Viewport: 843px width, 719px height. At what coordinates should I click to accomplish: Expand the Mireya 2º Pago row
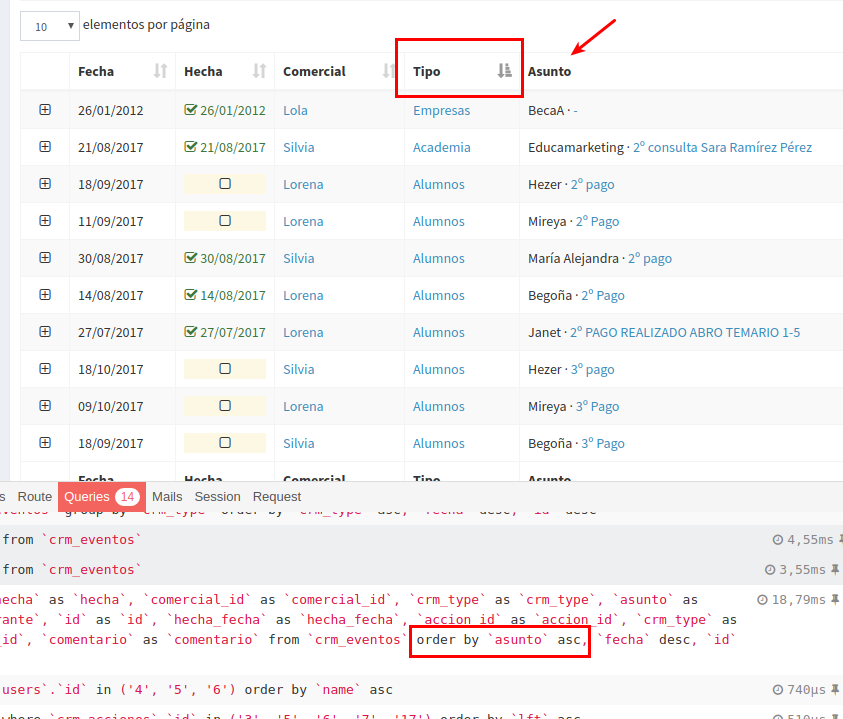(45, 221)
